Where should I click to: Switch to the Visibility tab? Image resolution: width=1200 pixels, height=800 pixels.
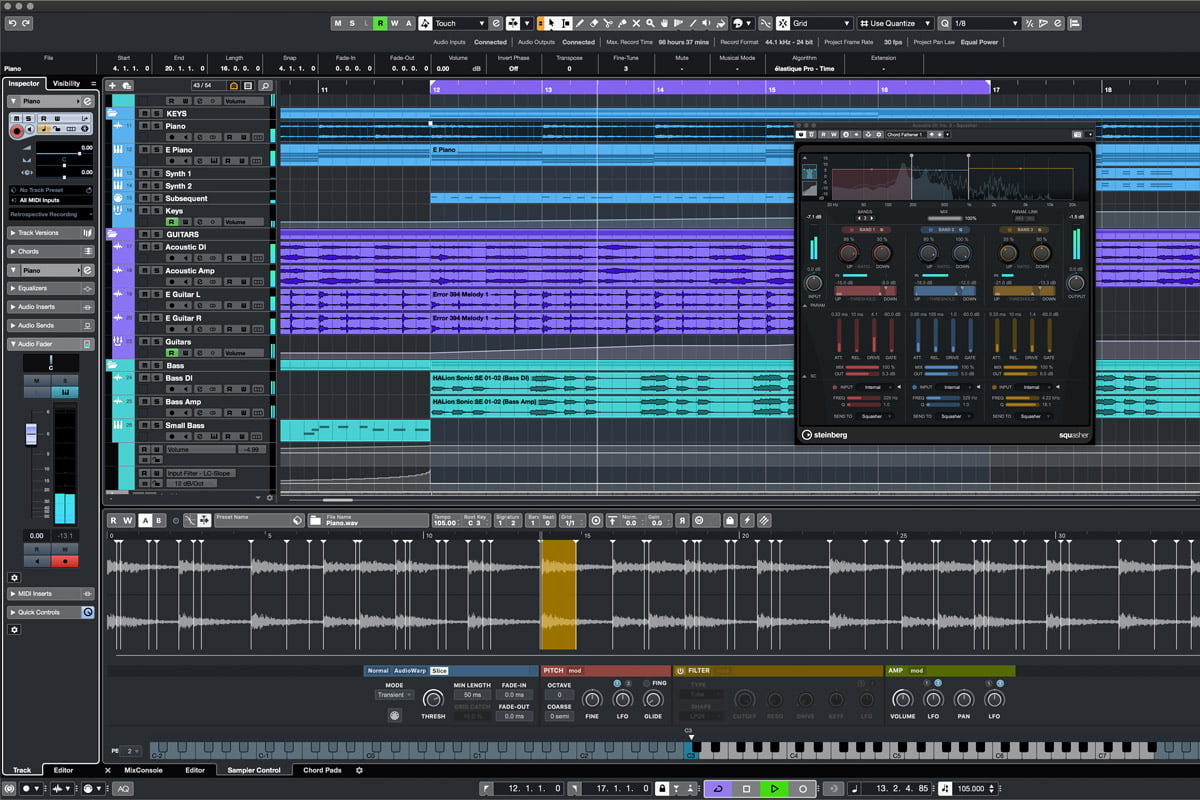coord(66,84)
